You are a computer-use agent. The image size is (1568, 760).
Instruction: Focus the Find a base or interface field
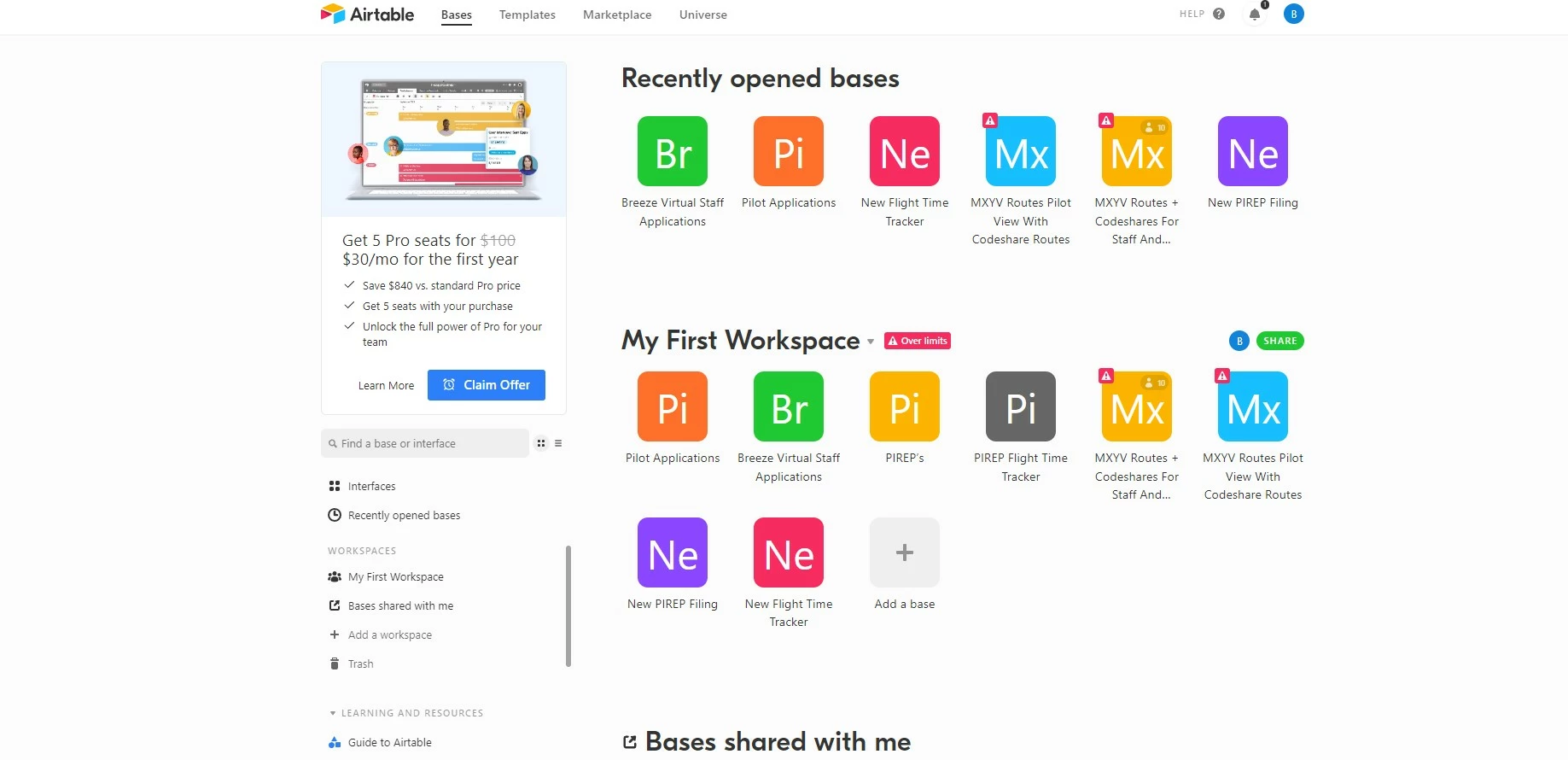[425, 443]
